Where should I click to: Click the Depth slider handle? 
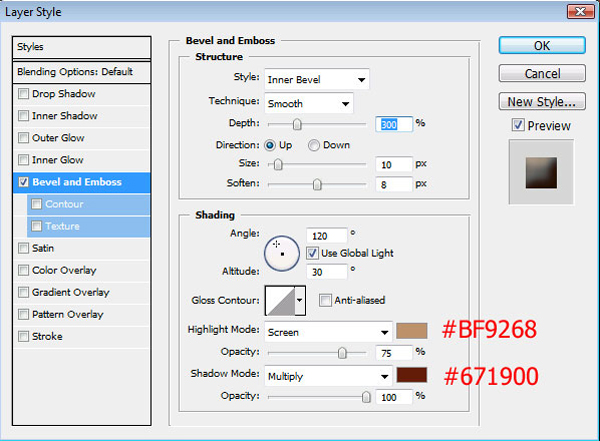297,124
